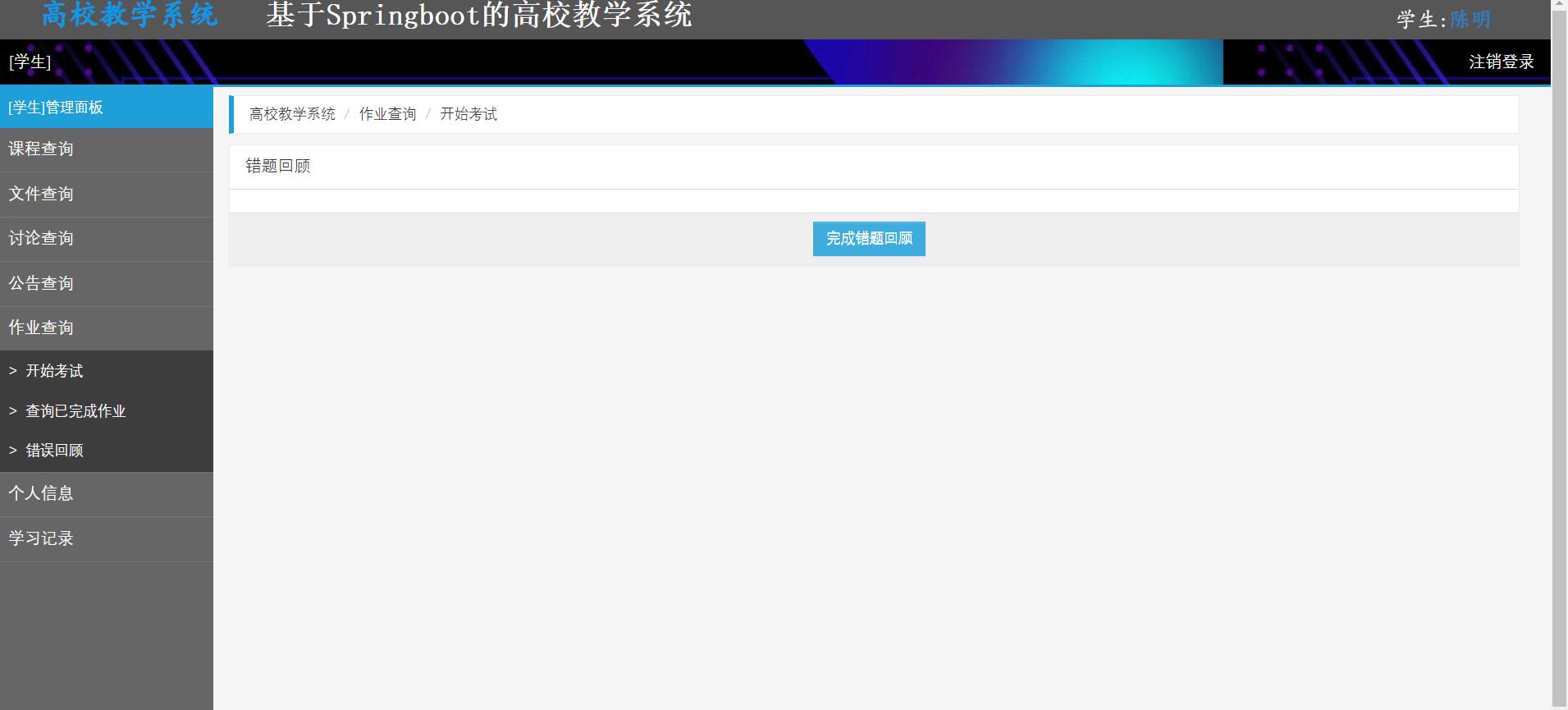Click the 基于Springboot的高校教学系统 title
1568x710 pixels.
pos(479,15)
